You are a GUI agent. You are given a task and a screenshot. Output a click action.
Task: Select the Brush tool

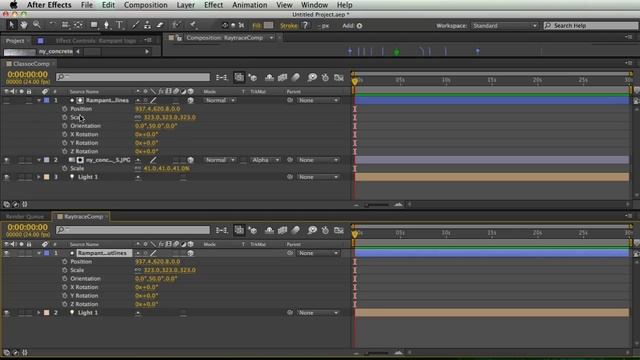point(135,25)
